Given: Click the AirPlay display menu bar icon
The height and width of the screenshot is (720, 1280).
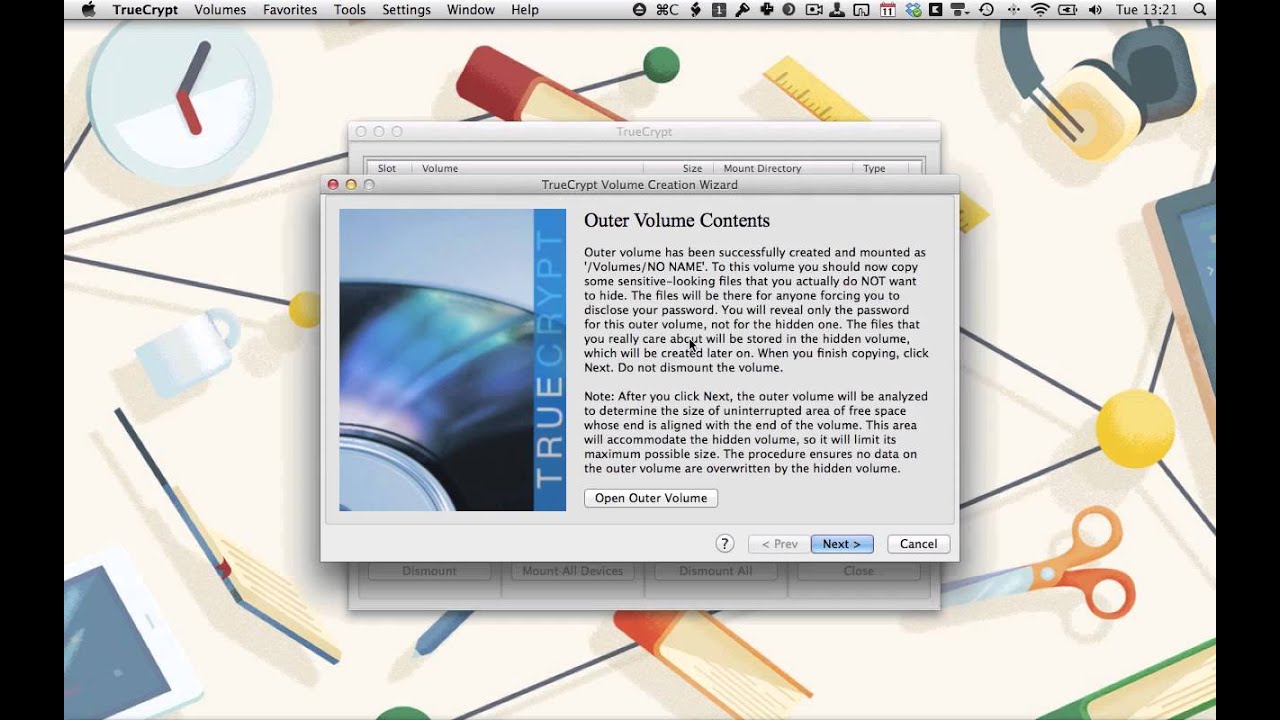Looking at the screenshot, I should (x=861, y=10).
